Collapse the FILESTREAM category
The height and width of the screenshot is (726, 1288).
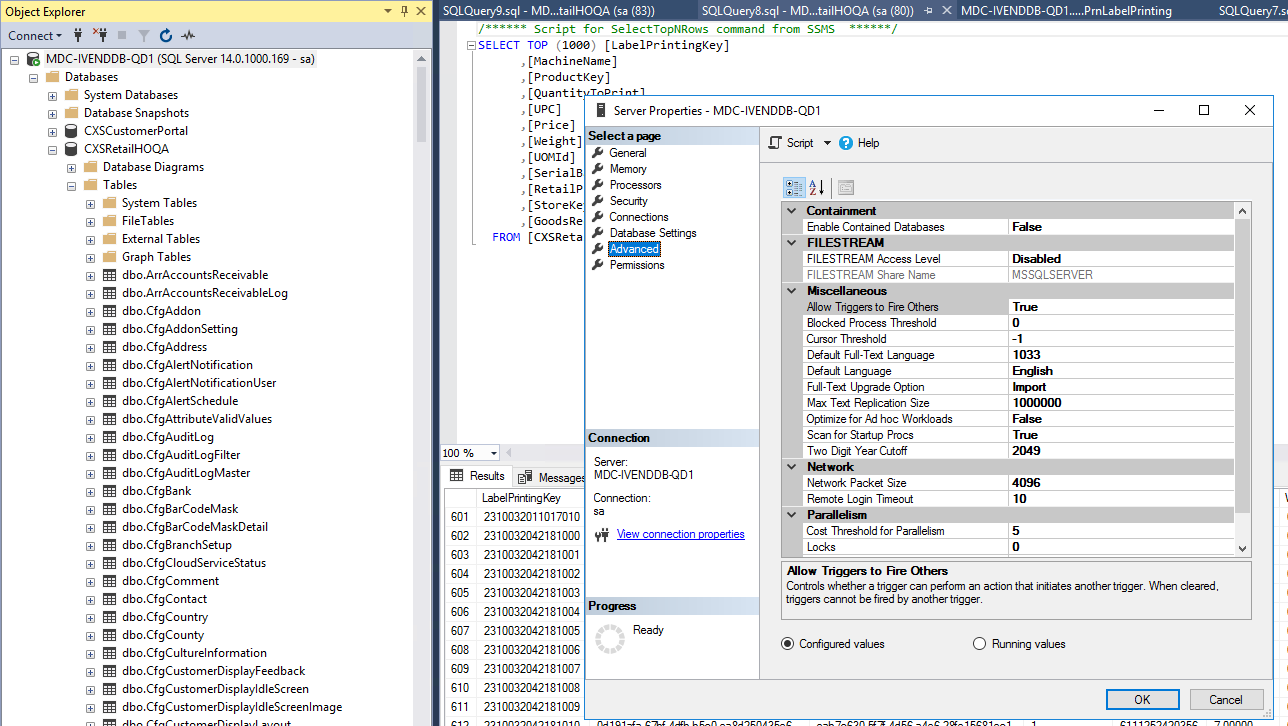791,243
